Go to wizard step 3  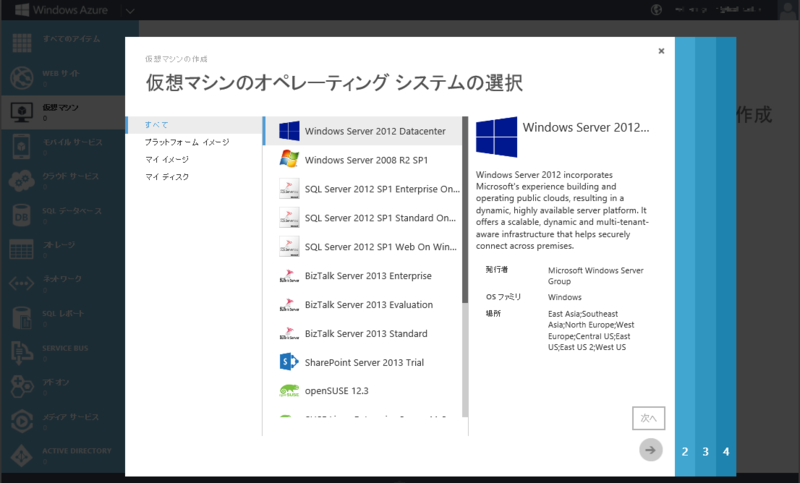coord(705,451)
